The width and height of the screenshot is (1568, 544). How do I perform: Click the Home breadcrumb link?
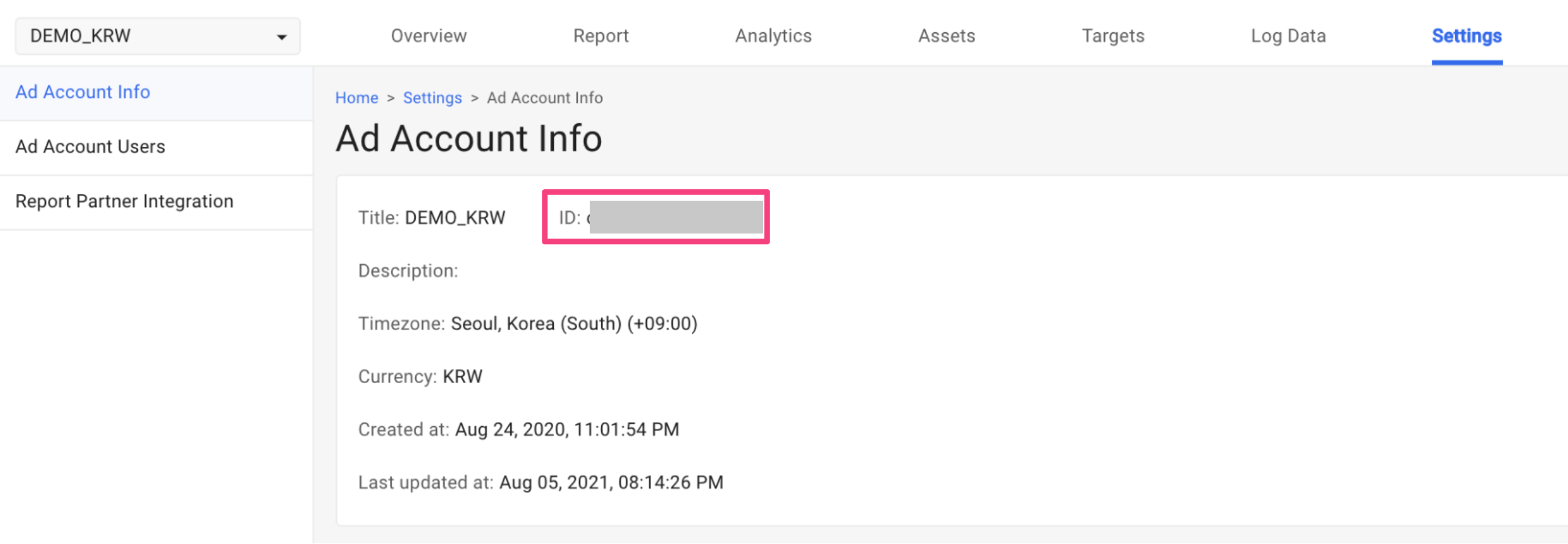[x=356, y=98]
